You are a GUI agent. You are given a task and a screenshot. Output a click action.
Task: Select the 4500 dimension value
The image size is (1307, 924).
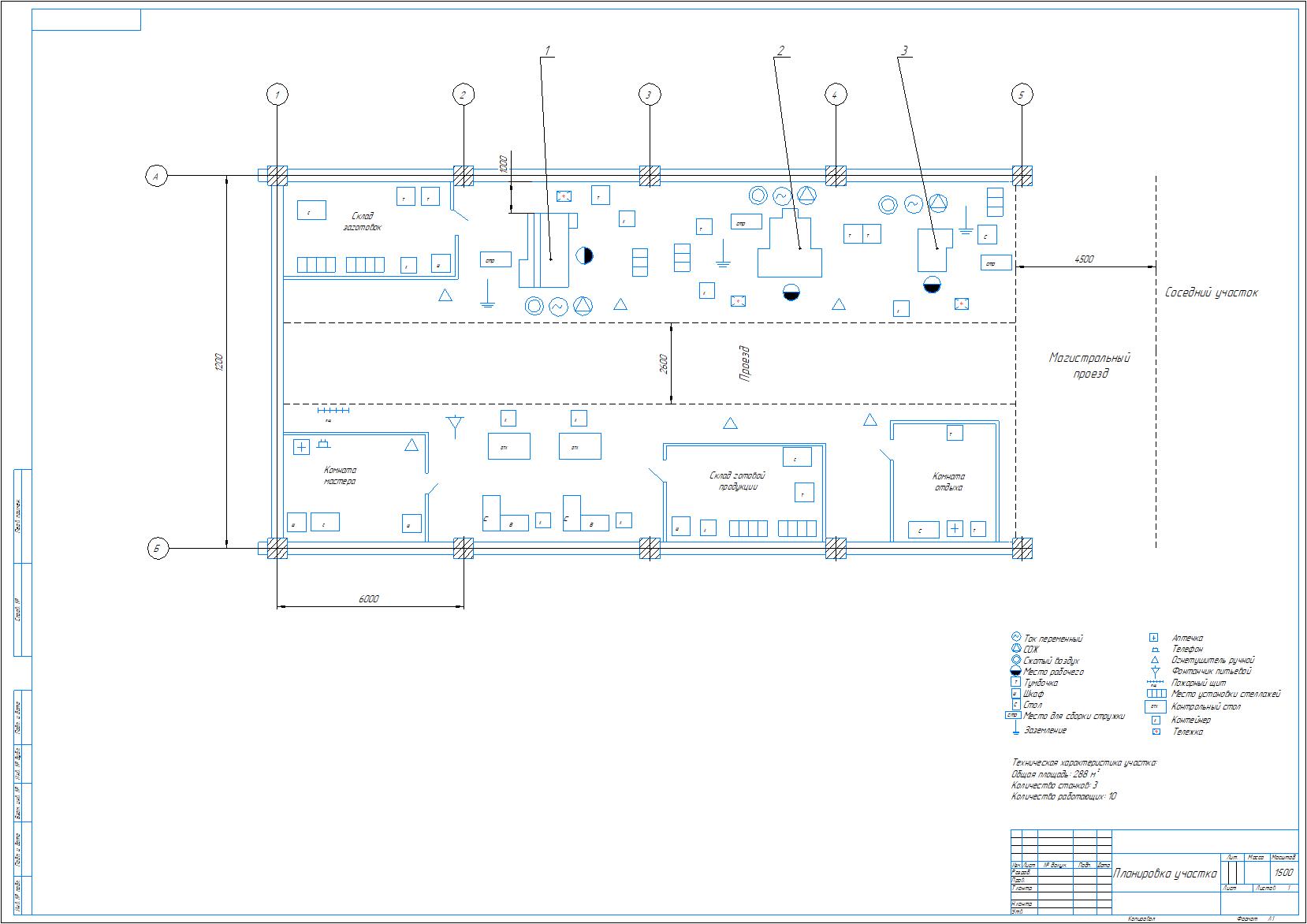point(1084,259)
